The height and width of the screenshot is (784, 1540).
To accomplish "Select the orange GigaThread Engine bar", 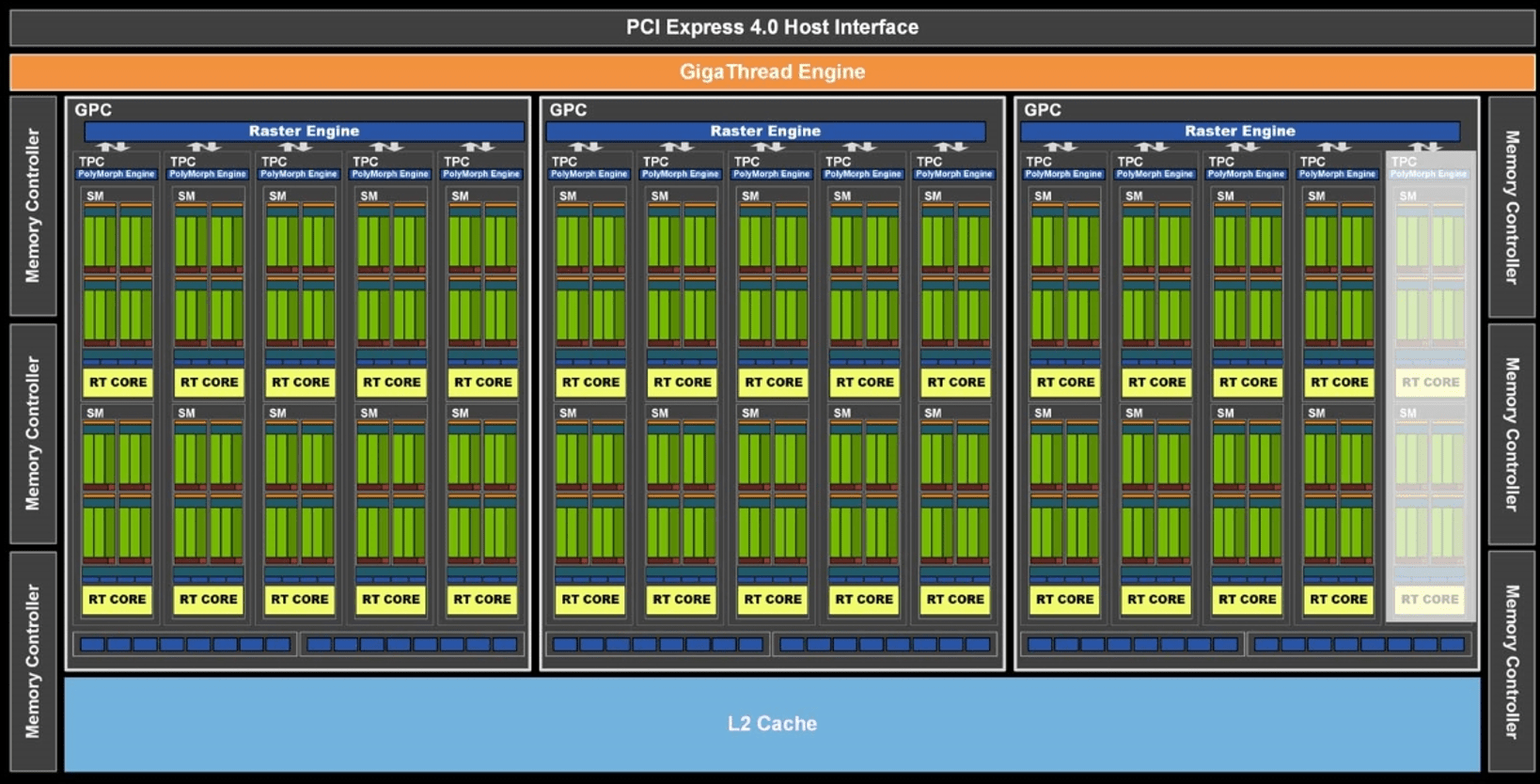I will (x=771, y=71).
